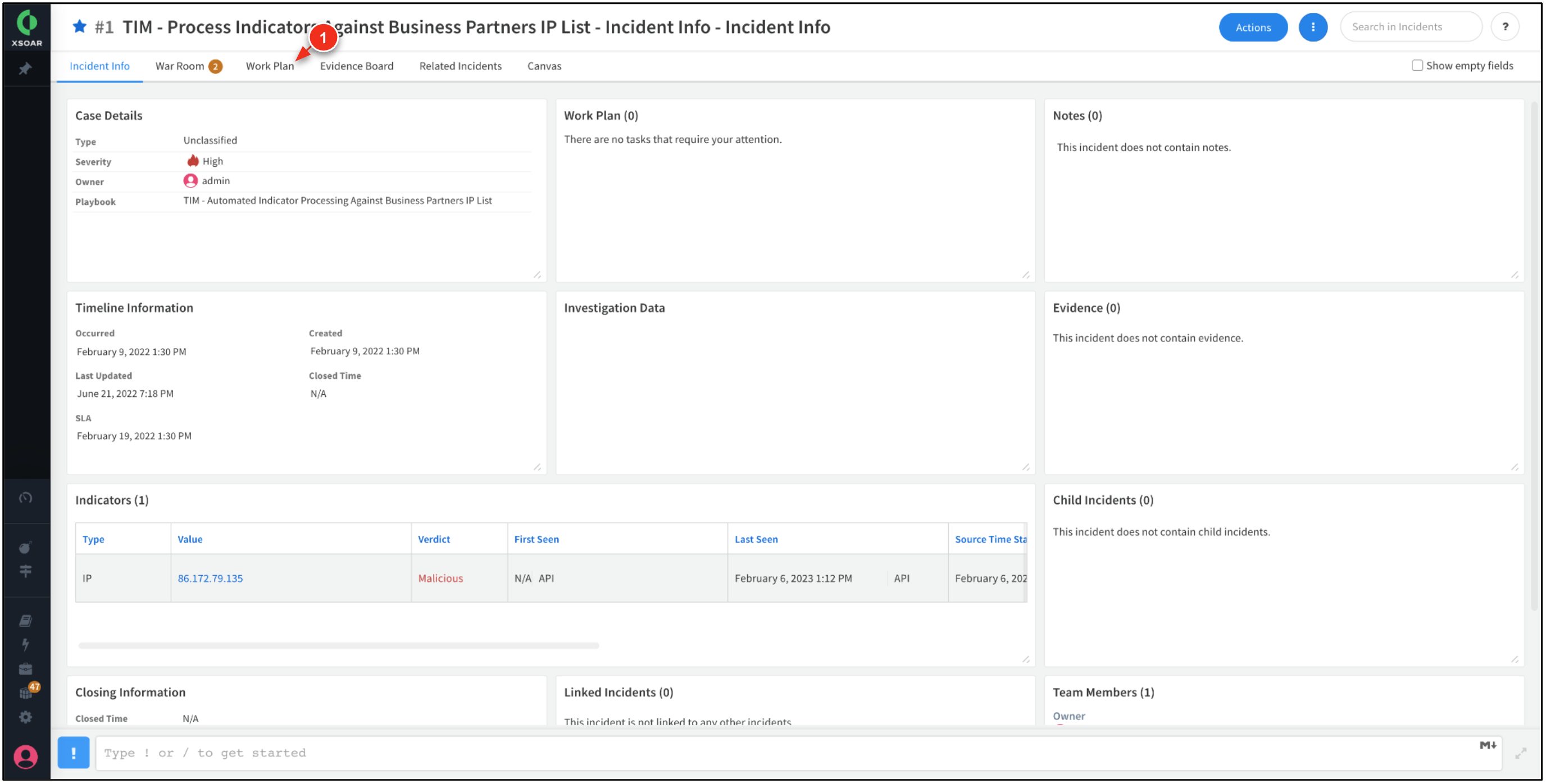This screenshot has height=784, width=1546.
Task: Click the Child Incidents (0) panel heading
Action: click(x=1103, y=500)
